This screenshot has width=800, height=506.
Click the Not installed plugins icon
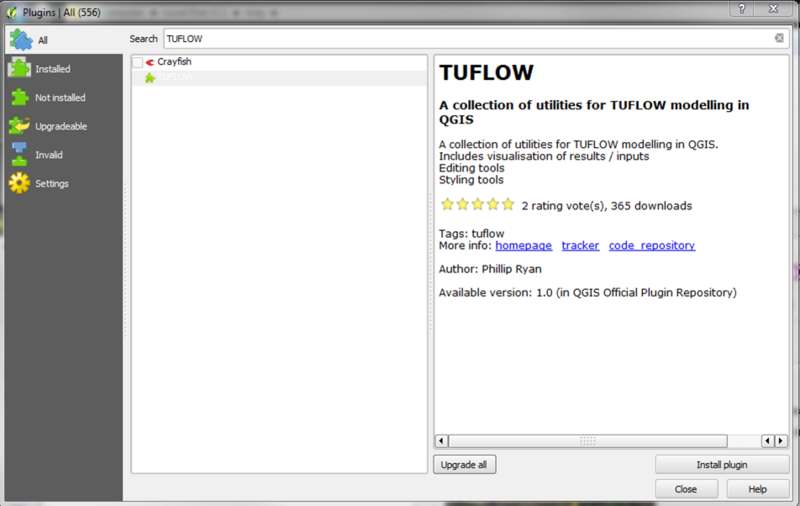[x=19, y=98]
